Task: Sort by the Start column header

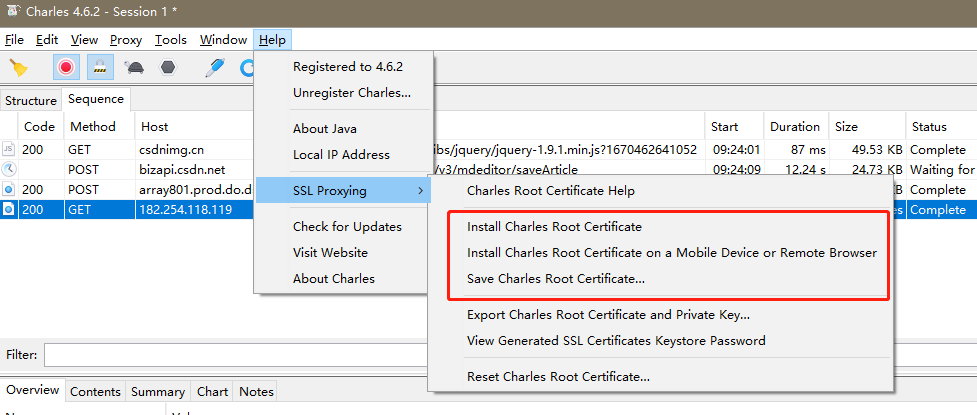Action: (733, 126)
